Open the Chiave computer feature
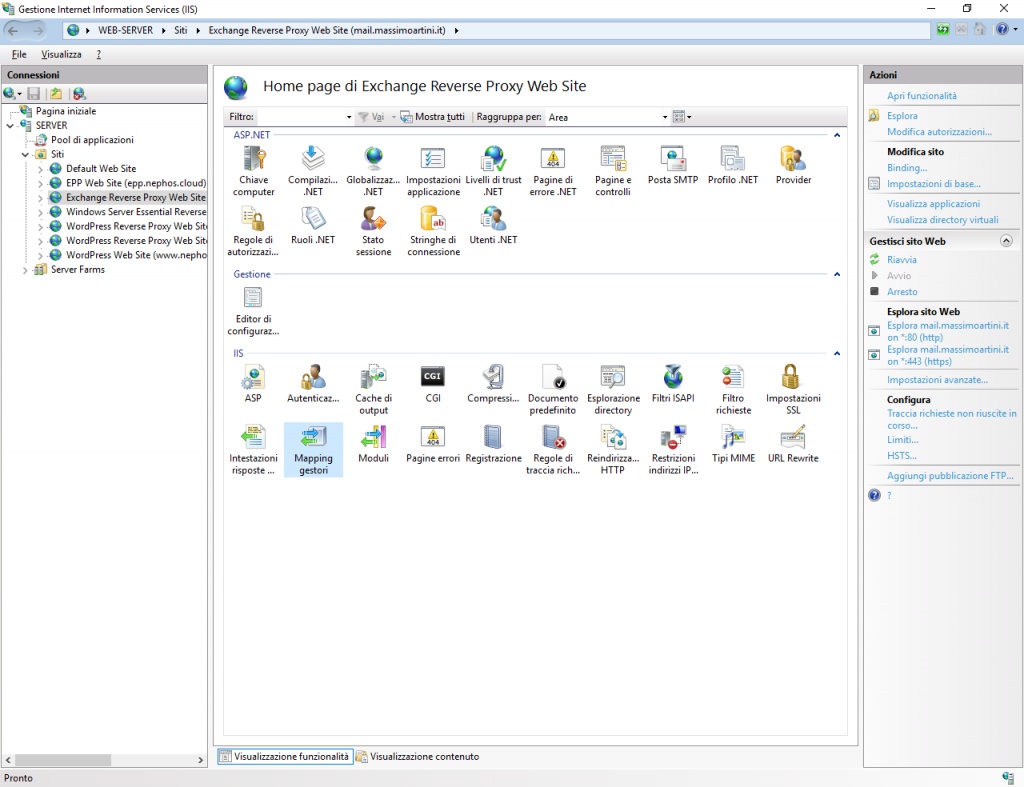This screenshot has height=787, width=1024. tap(253, 171)
